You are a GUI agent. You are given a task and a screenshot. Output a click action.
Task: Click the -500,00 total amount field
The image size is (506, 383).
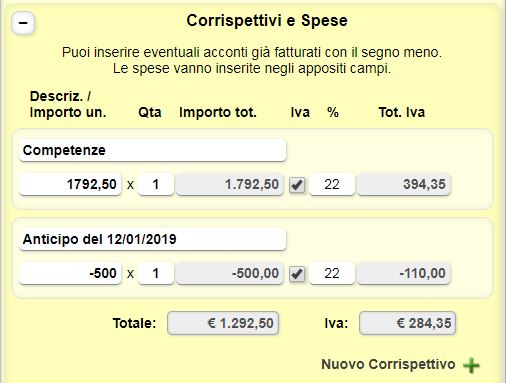tap(230, 273)
